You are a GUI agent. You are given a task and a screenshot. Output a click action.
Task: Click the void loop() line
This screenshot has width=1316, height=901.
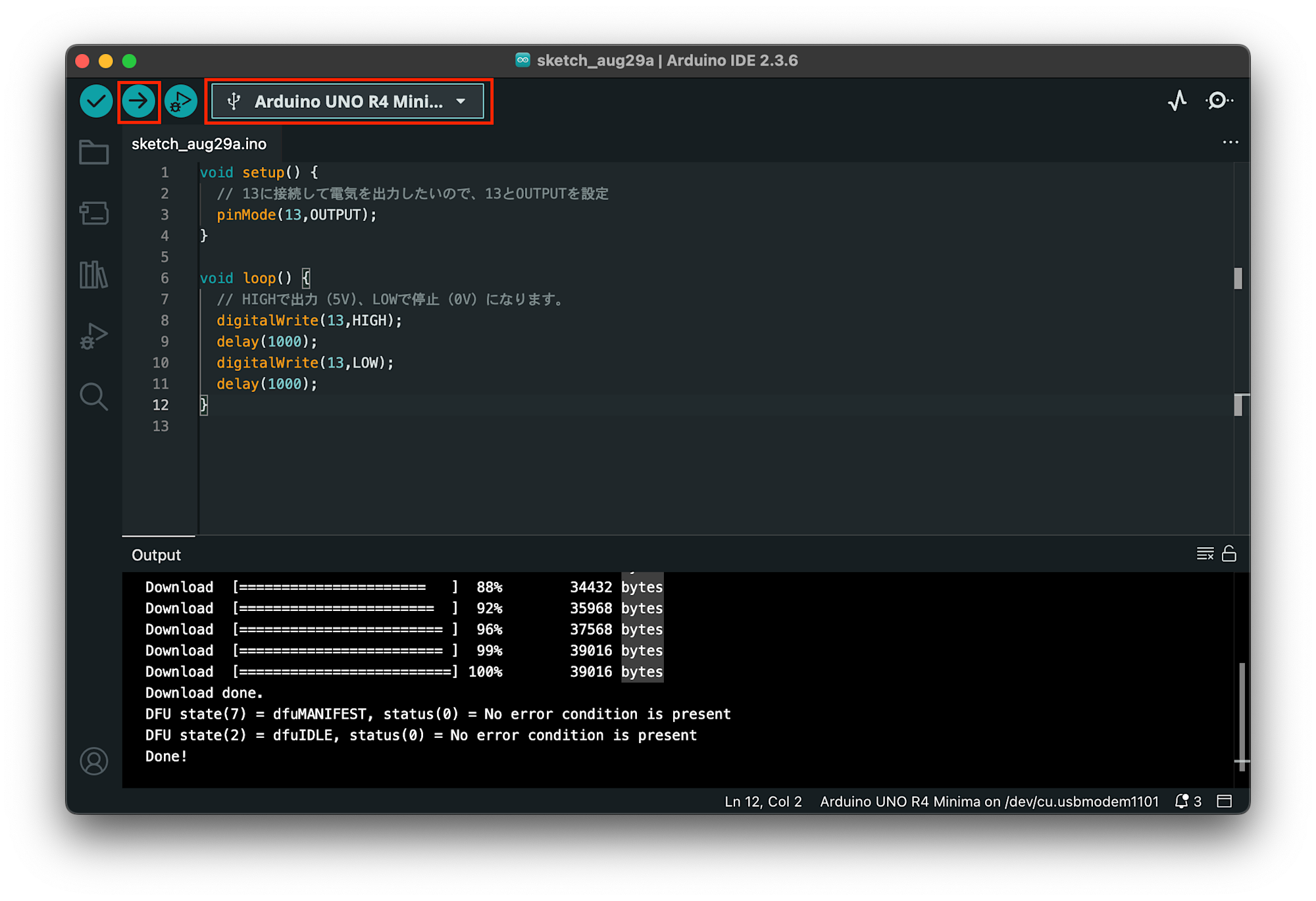[255, 279]
